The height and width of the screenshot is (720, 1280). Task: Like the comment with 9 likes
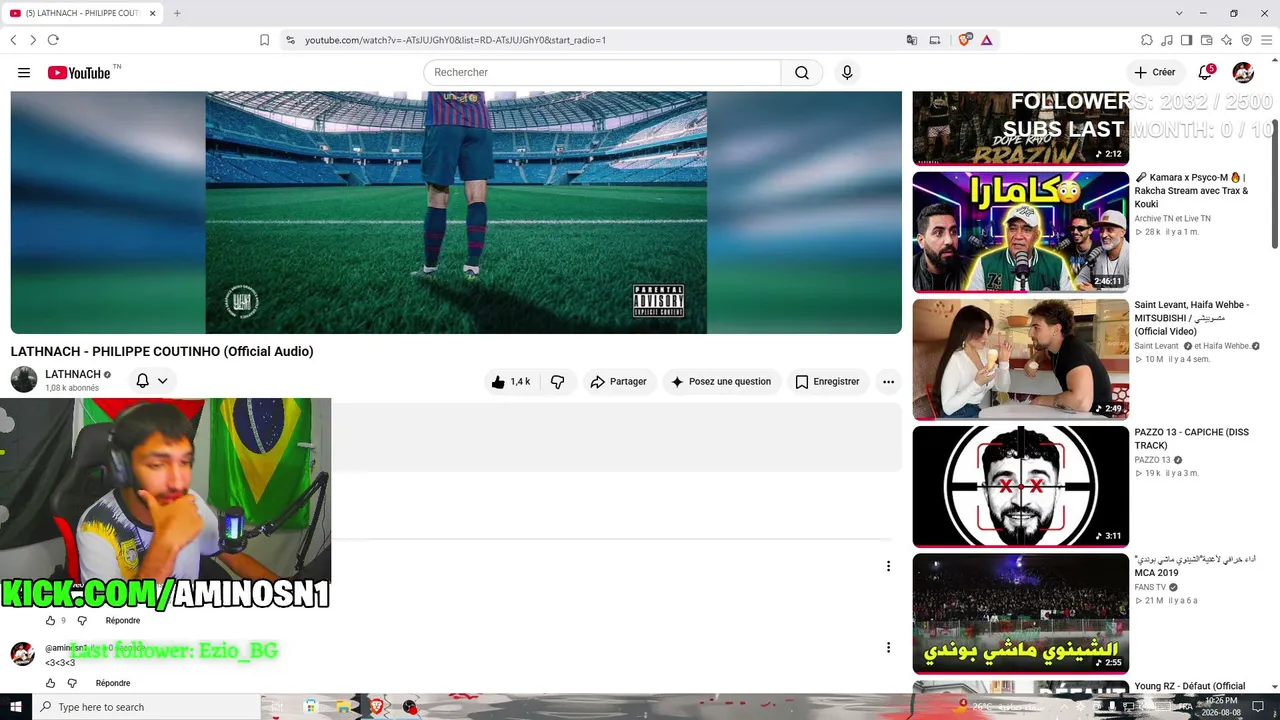pyautogui.click(x=51, y=620)
